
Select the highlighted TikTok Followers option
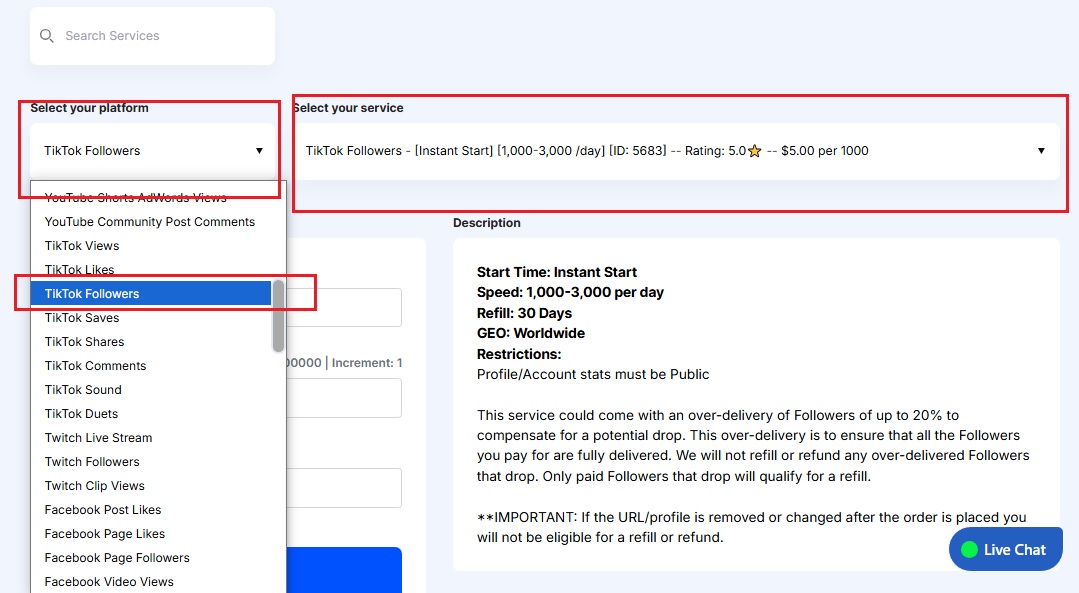click(151, 294)
